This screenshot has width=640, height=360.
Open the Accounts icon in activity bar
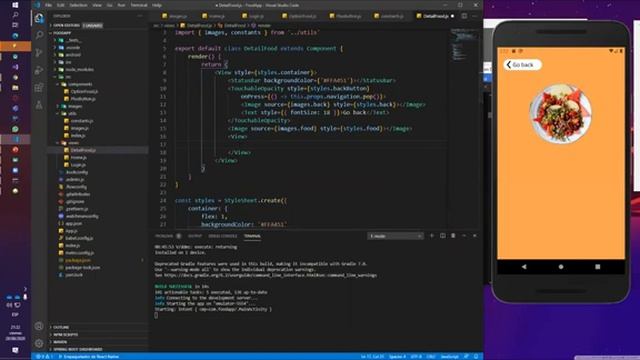(39, 326)
